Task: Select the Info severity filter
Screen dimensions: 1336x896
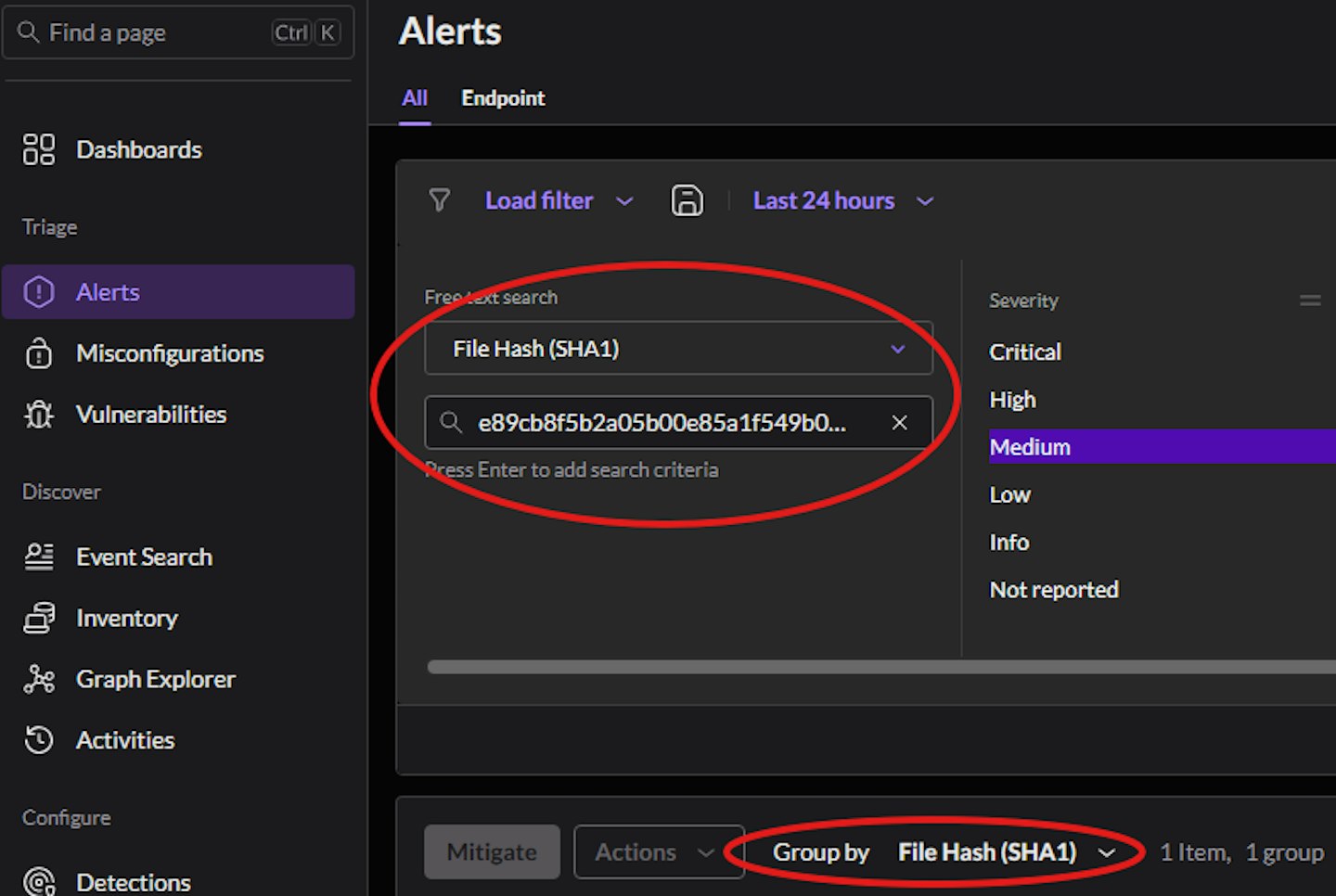Action: tap(1008, 543)
